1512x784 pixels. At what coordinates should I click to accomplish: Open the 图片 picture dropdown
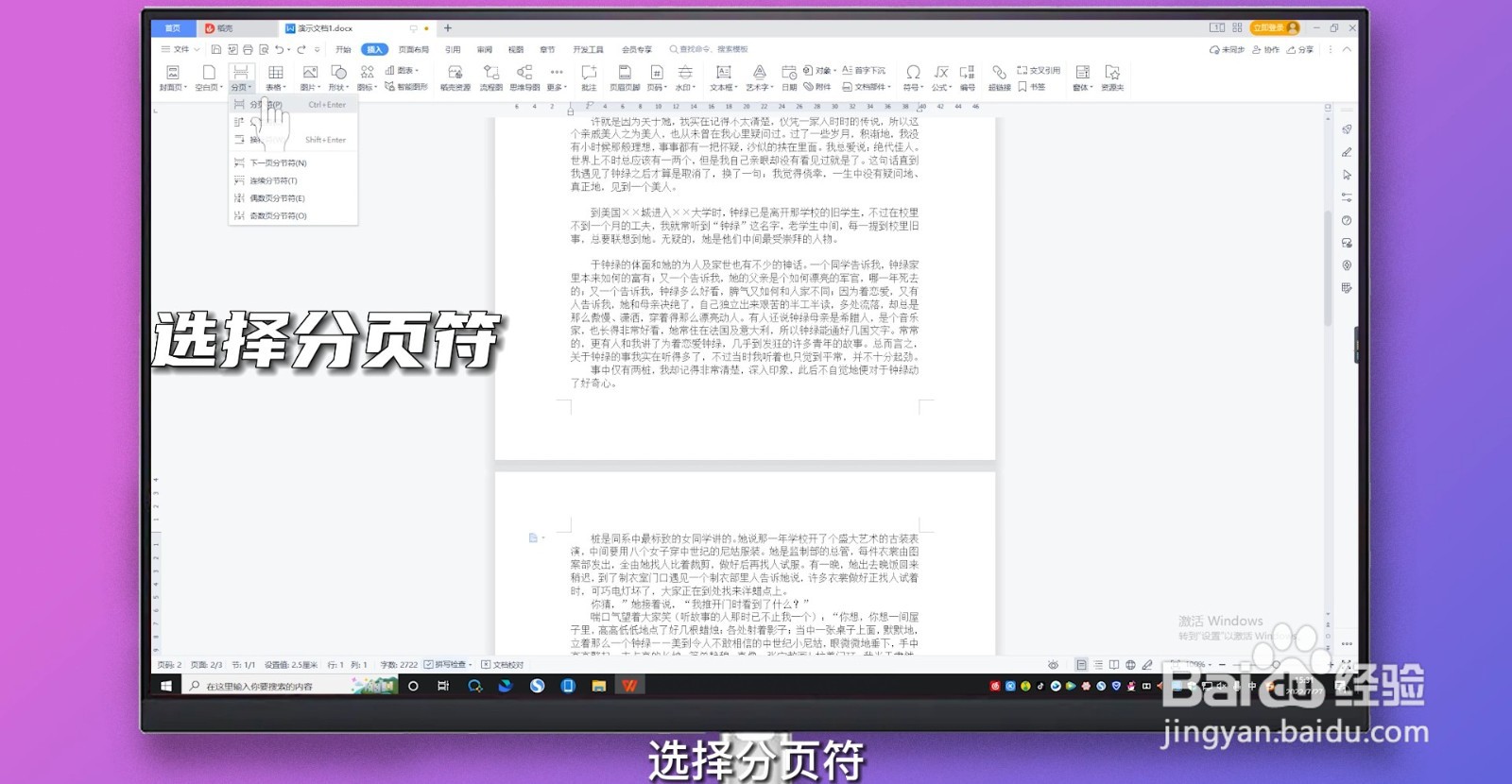click(x=310, y=77)
